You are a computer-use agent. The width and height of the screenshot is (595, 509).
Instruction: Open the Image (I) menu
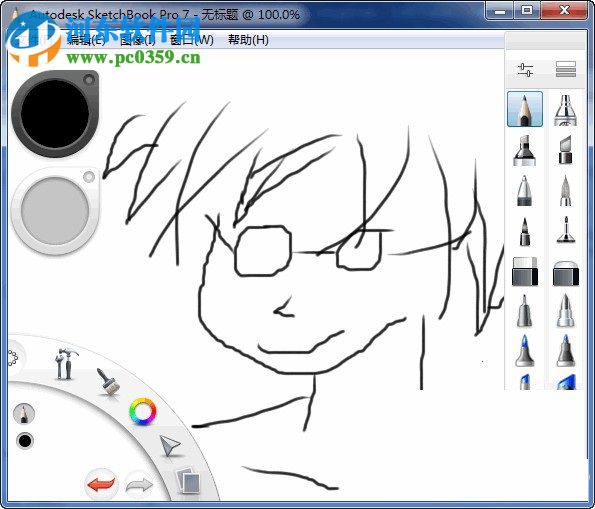click(x=137, y=40)
